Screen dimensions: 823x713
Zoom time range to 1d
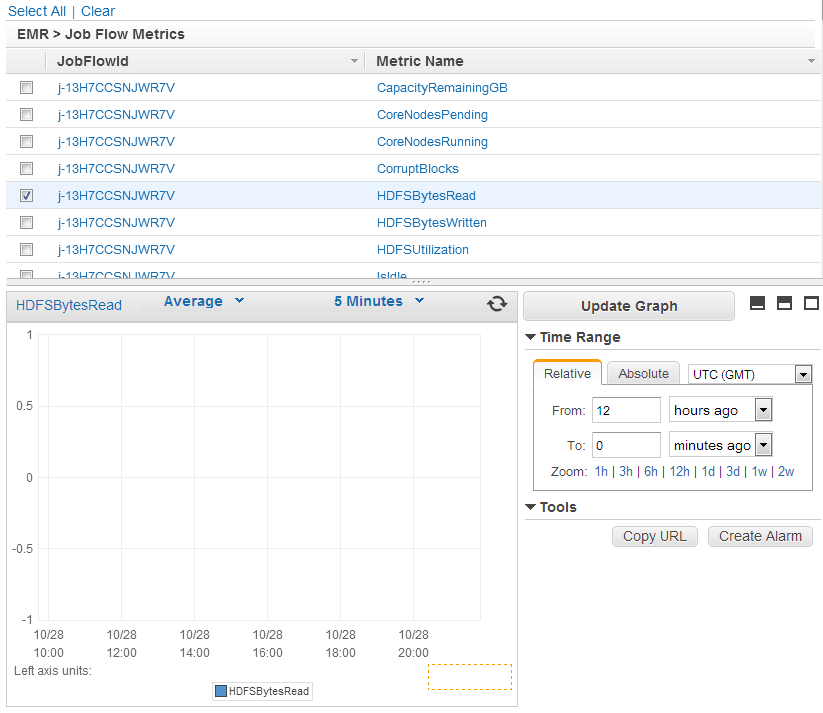coord(708,471)
